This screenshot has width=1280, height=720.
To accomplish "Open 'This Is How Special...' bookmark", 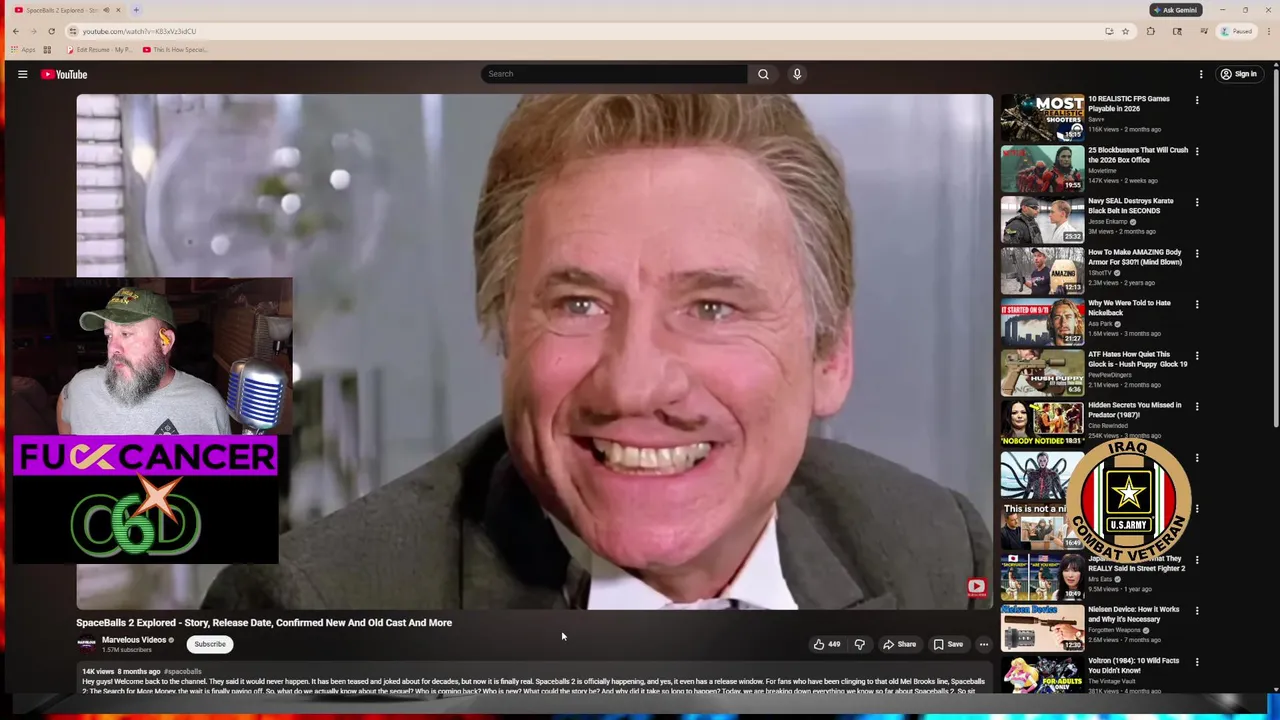I will [x=175, y=50].
